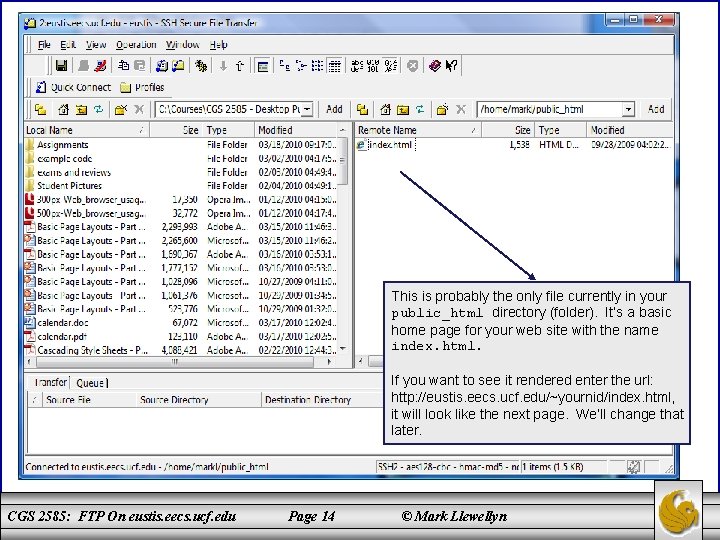Screen dimensions: 720x540
Task: Select the calendar.pdf file
Action: (x=62, y=337)
